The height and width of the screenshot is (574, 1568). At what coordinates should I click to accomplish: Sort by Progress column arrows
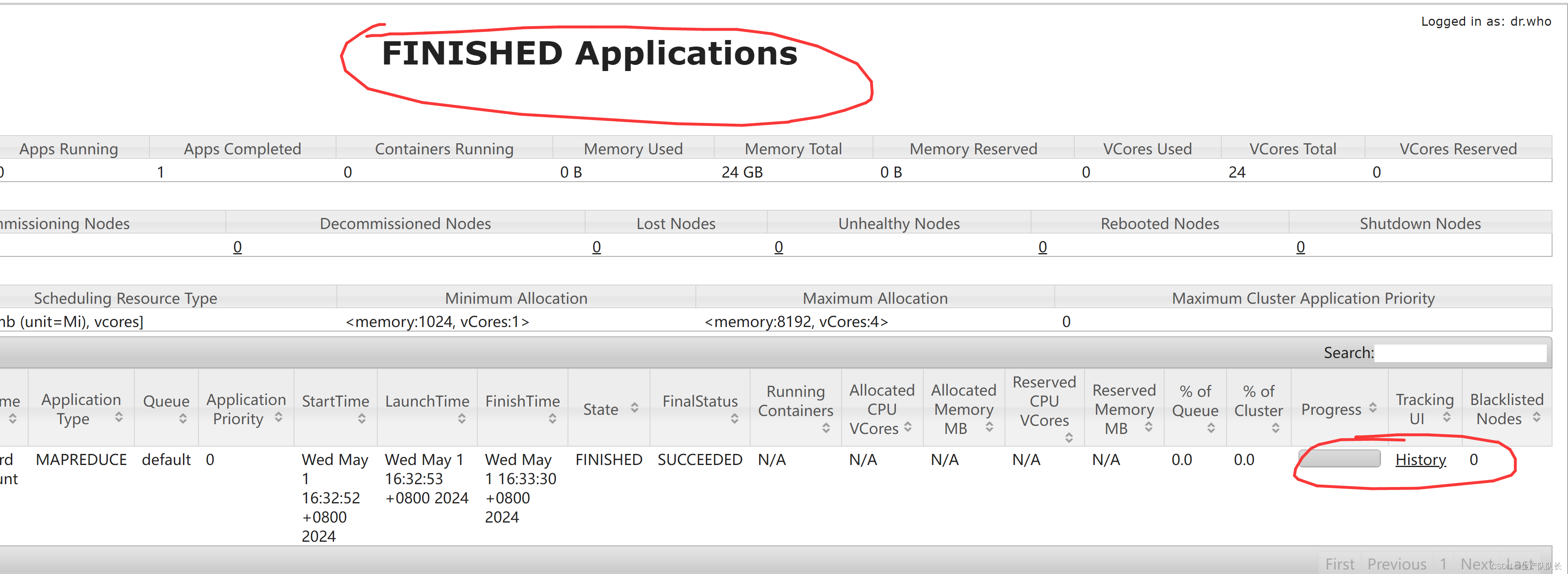(x=1372, y=408)
